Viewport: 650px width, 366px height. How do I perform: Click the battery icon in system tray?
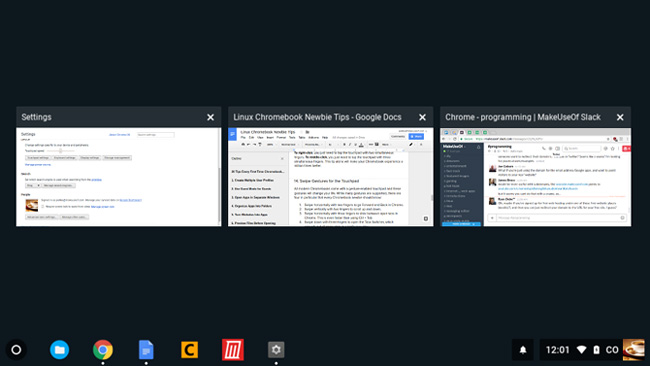(596, 350)
